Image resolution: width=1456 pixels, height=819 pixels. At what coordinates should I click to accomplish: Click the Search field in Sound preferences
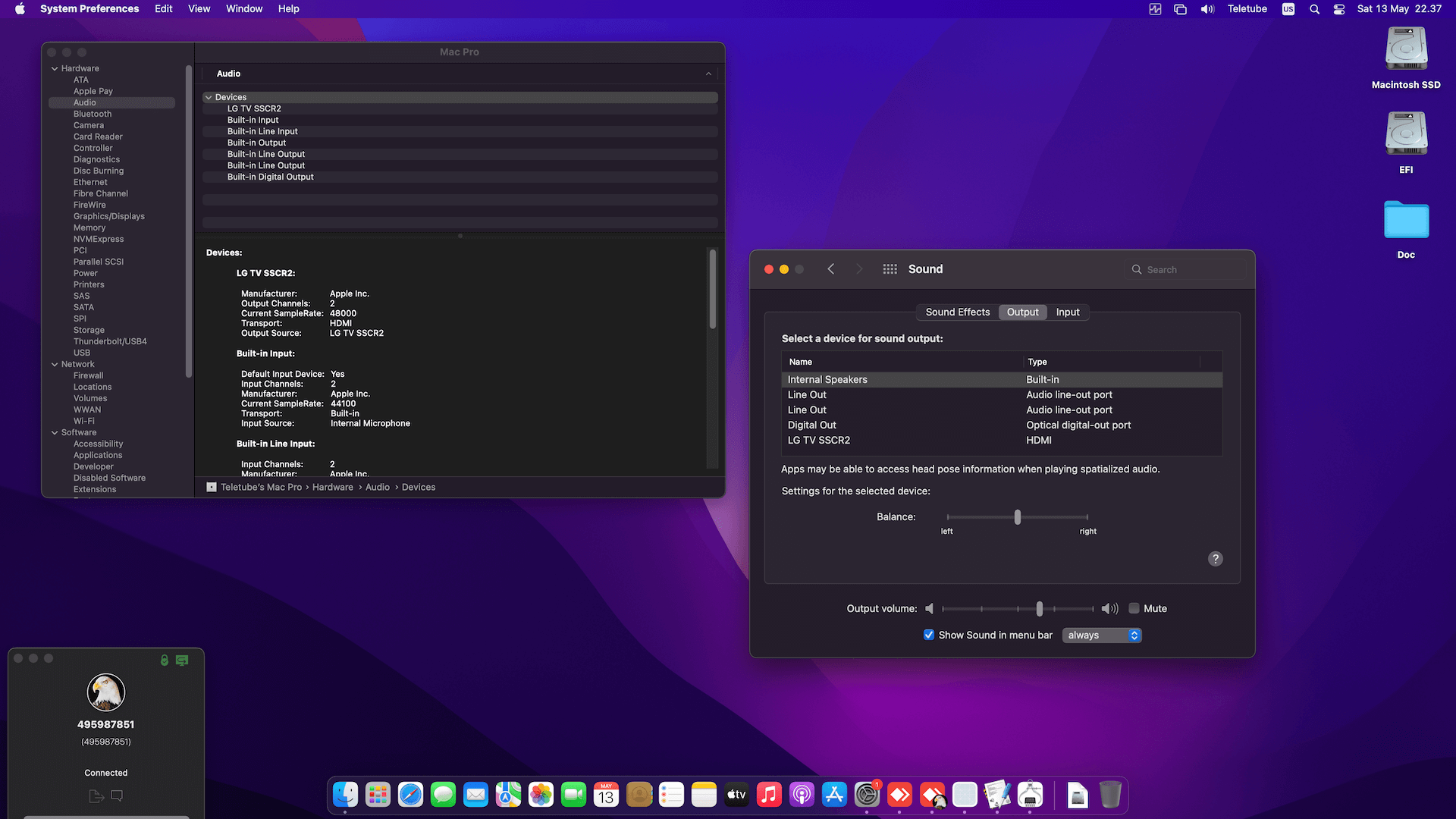1185,269
